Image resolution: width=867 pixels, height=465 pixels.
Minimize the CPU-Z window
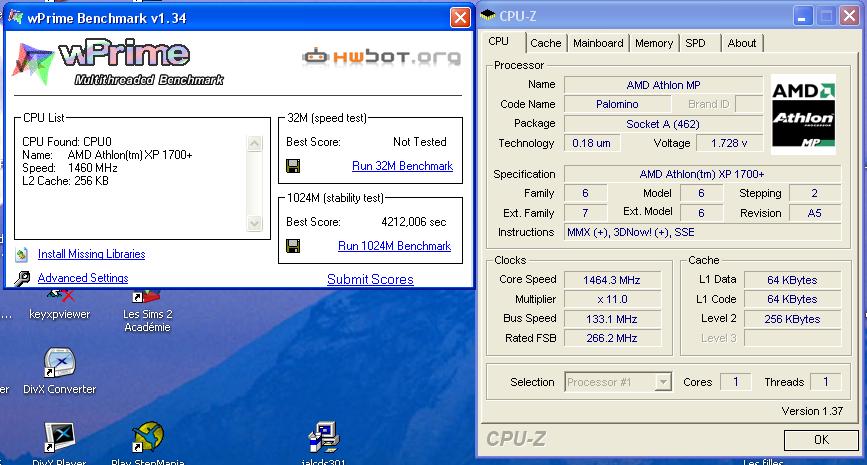coord(802,16)
